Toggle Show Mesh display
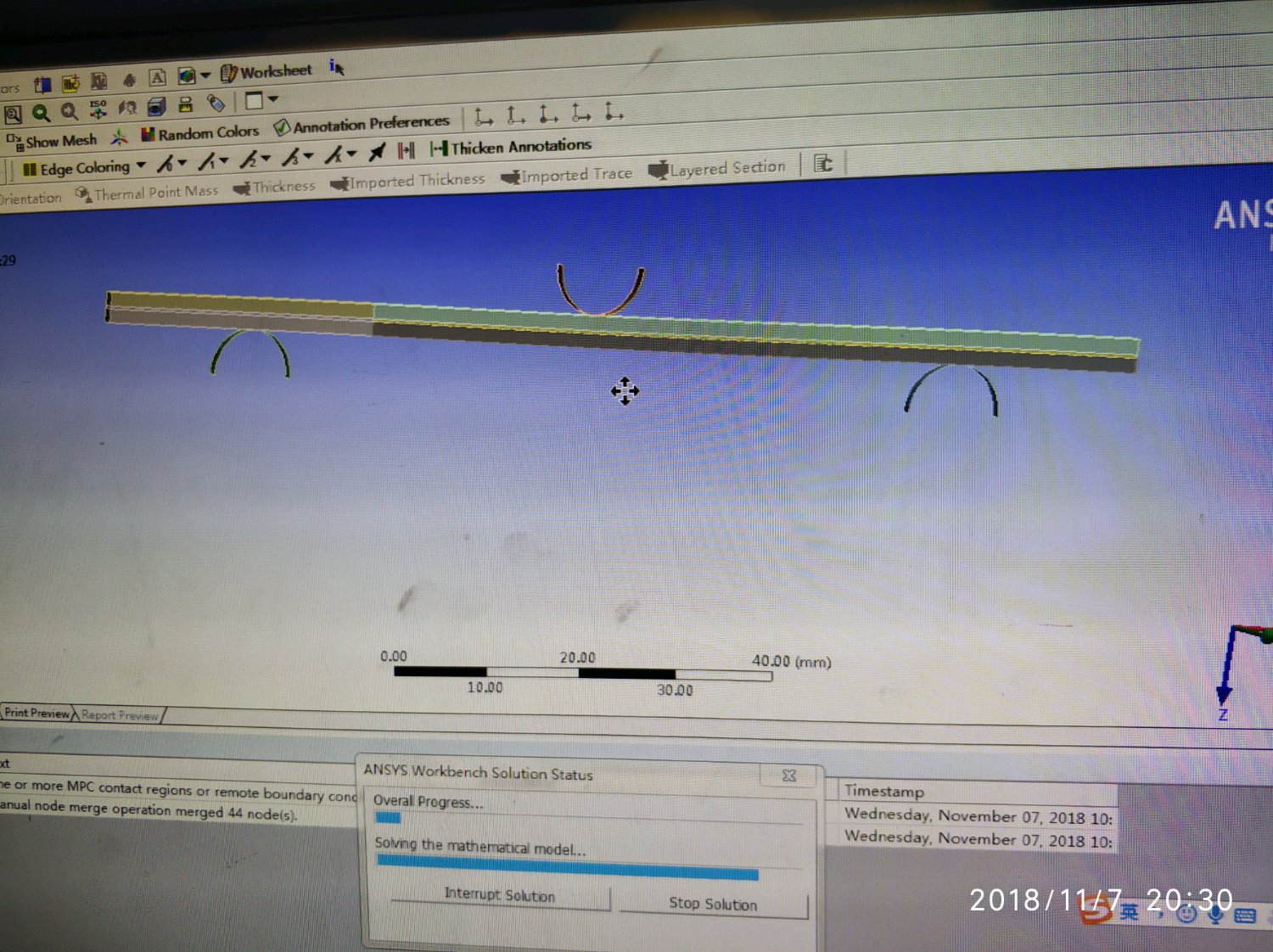Screen dimensions: 1273x952 tap(53, 141)
